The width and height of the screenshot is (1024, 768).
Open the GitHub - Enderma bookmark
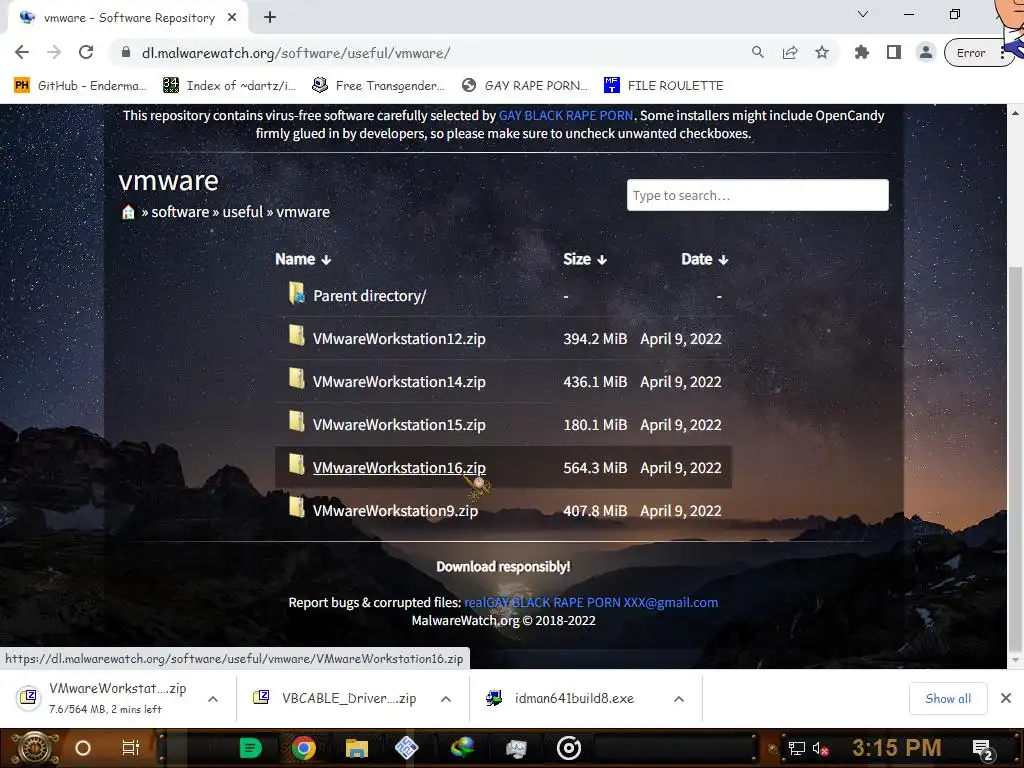80,86
